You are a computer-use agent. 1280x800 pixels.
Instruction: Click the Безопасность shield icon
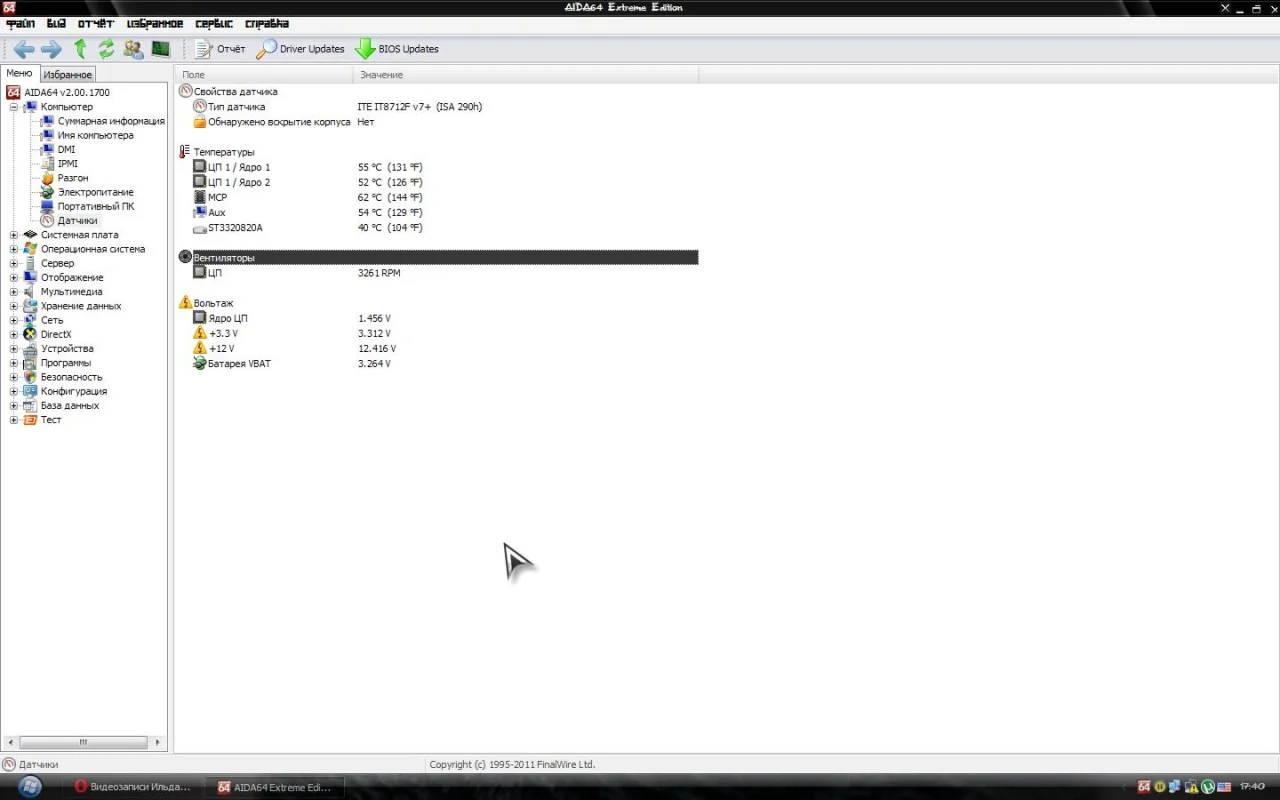[x=30, y=377]
